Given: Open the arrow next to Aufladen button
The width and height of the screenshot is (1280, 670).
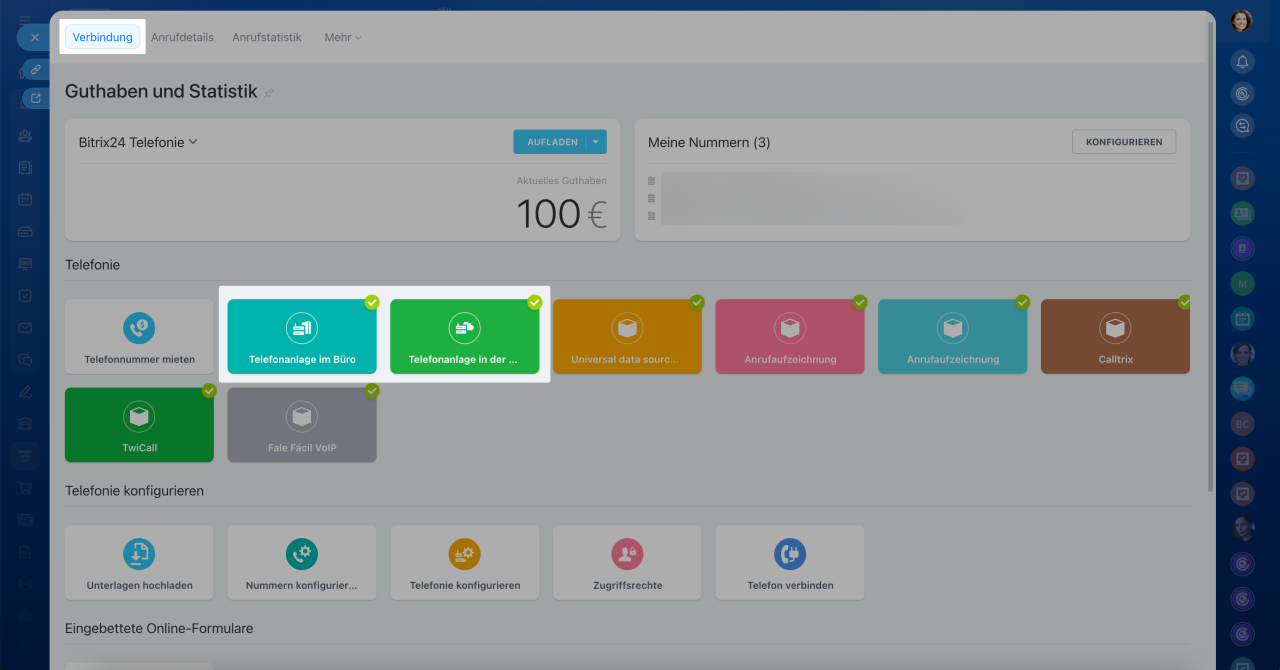Looking at the screenshot, I should [x=596, y=142].
